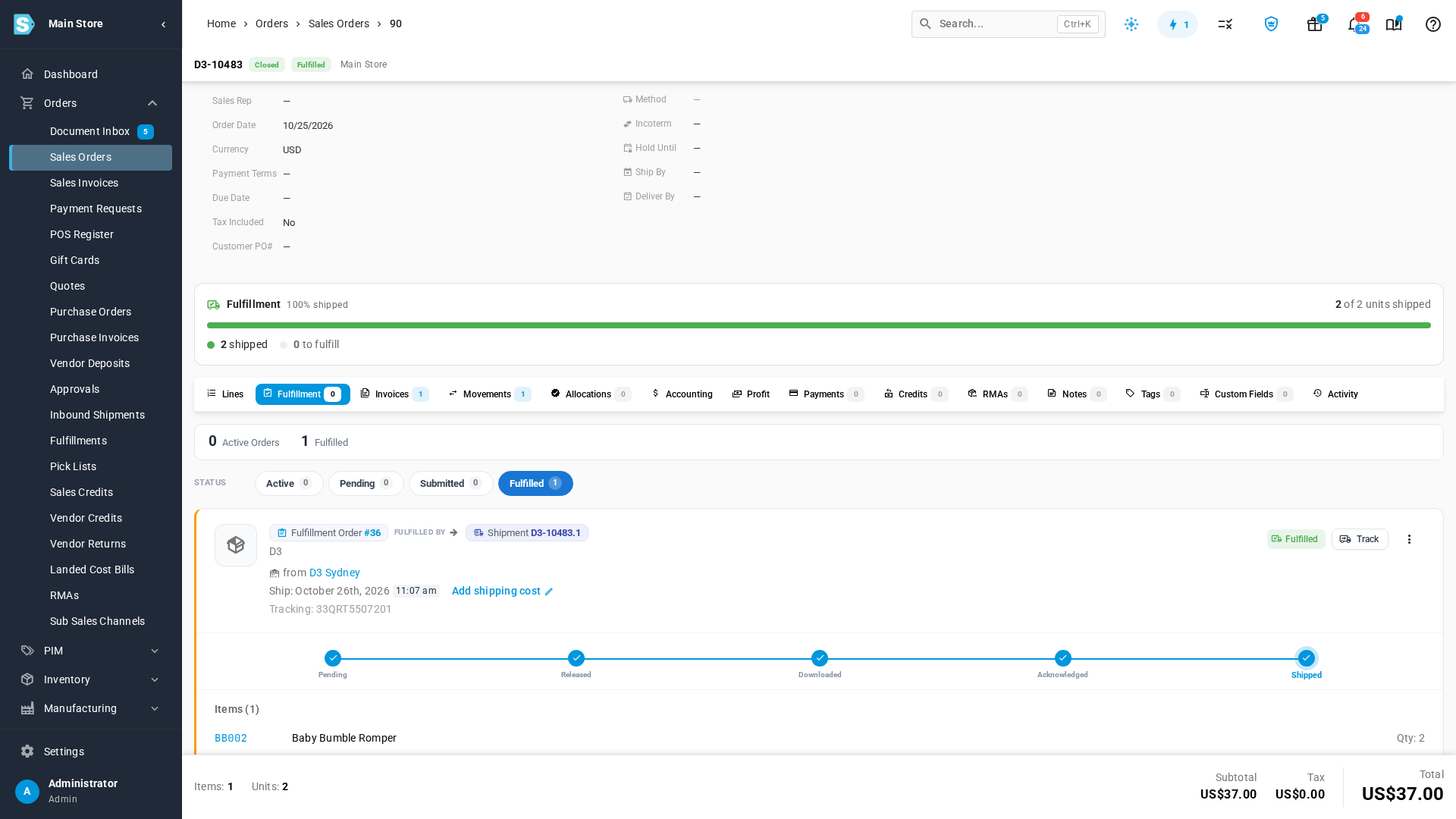
Task: Click the pencil edit icon beside shipping cost
Action: point(549,591)
